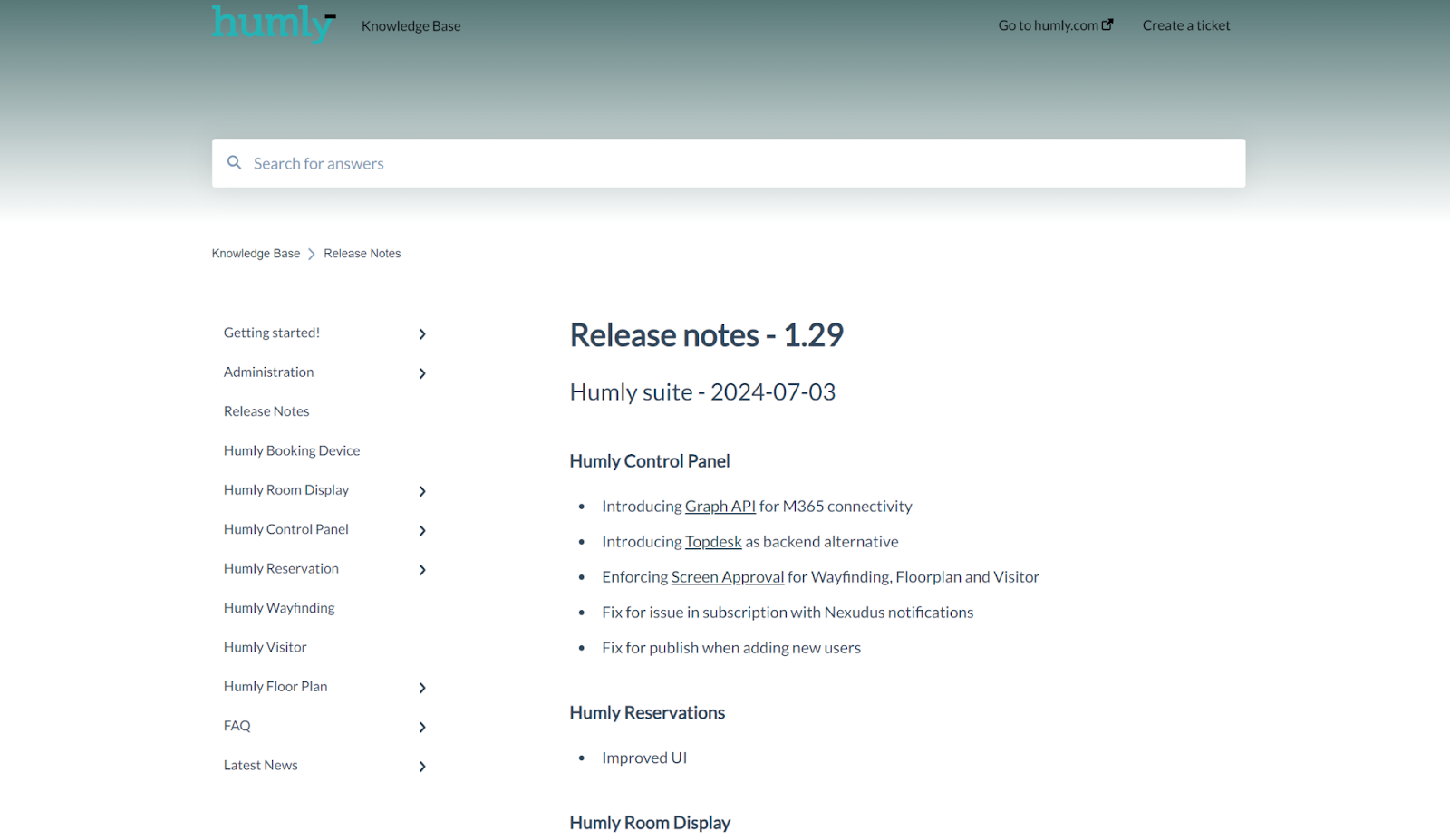Screen dimensions: 1450x840
Task: Open Humly Room Display sidebar item
Action: click(286, 490)
